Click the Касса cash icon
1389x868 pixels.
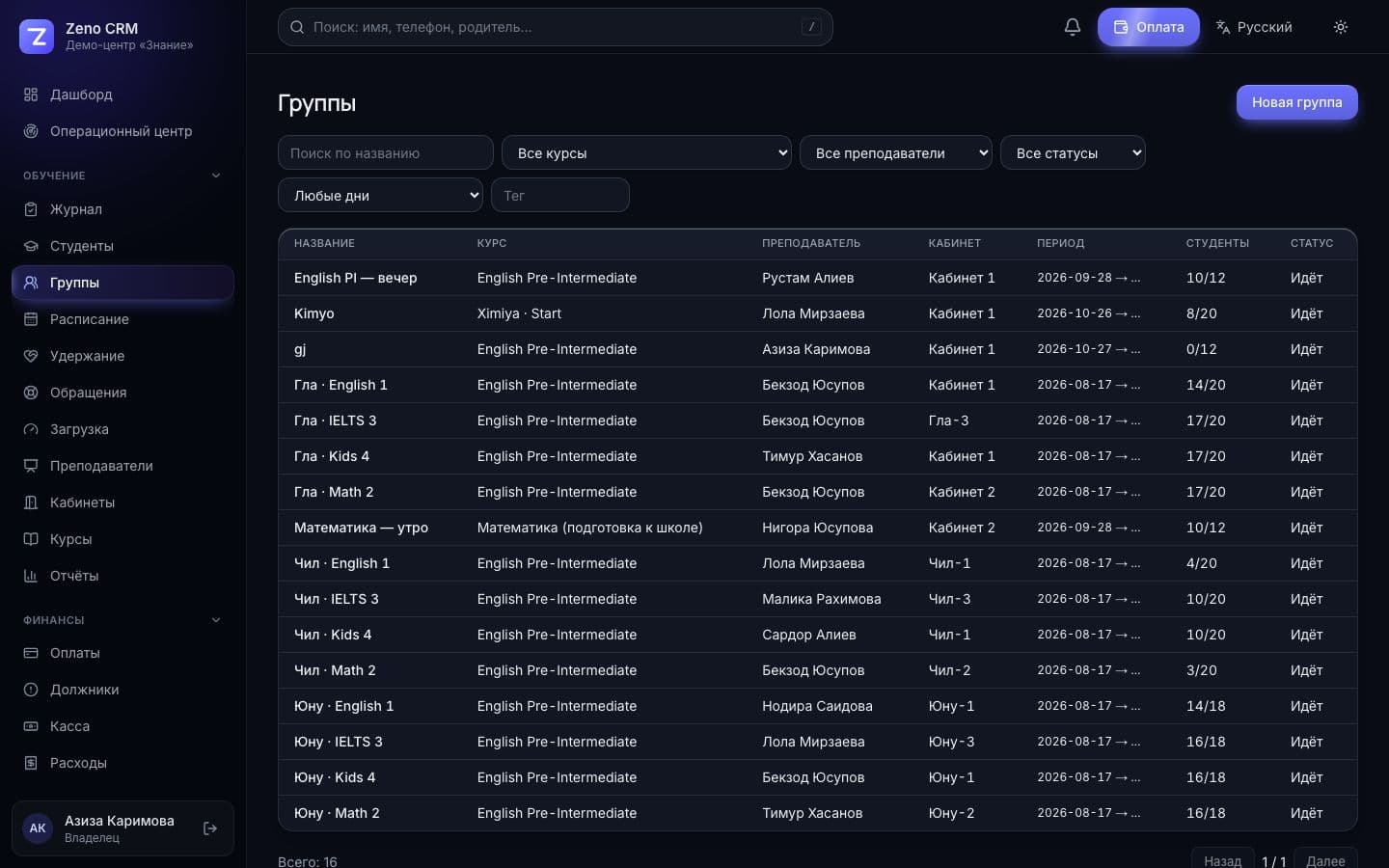click(x=31, y=726)
